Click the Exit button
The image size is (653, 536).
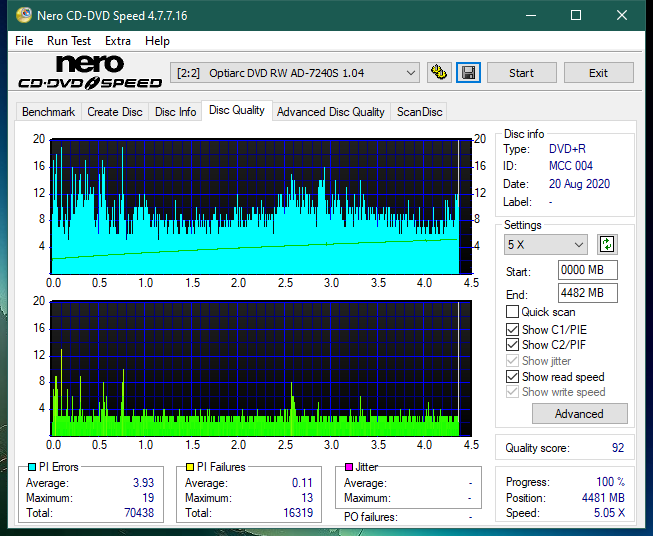click(598, 73)
